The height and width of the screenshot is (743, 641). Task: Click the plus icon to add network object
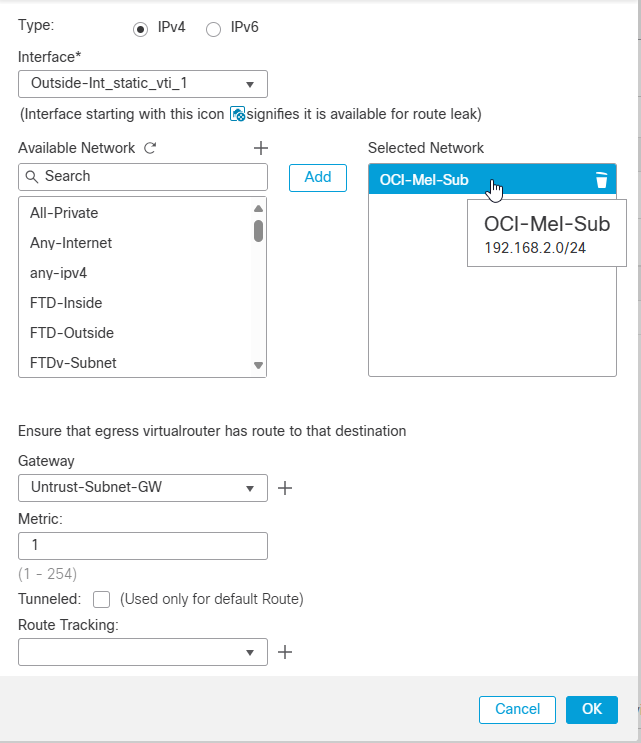coord(261,148)
